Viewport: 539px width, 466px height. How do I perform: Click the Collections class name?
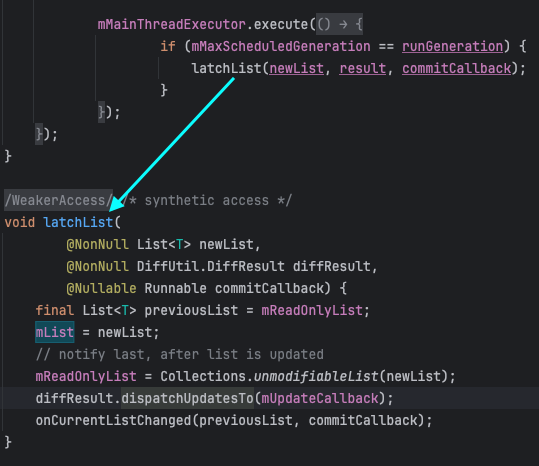coord(203,376)
